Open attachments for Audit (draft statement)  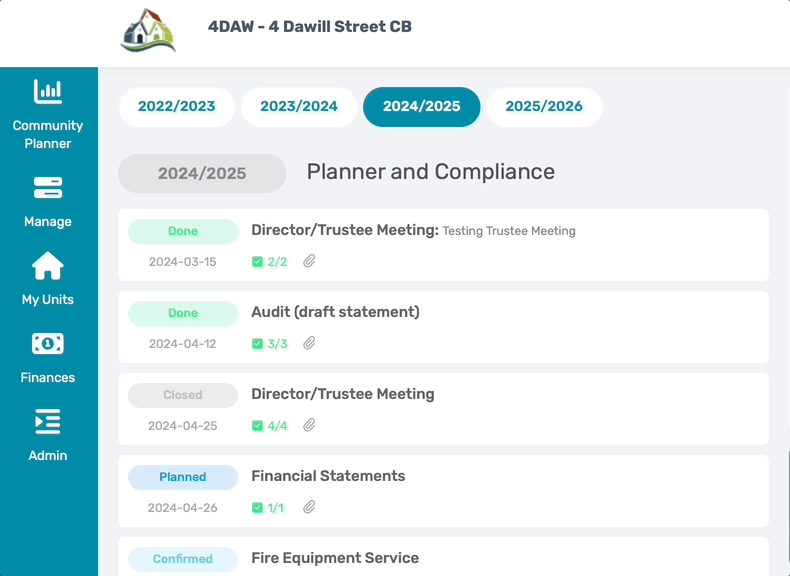(x=309, y=343)
